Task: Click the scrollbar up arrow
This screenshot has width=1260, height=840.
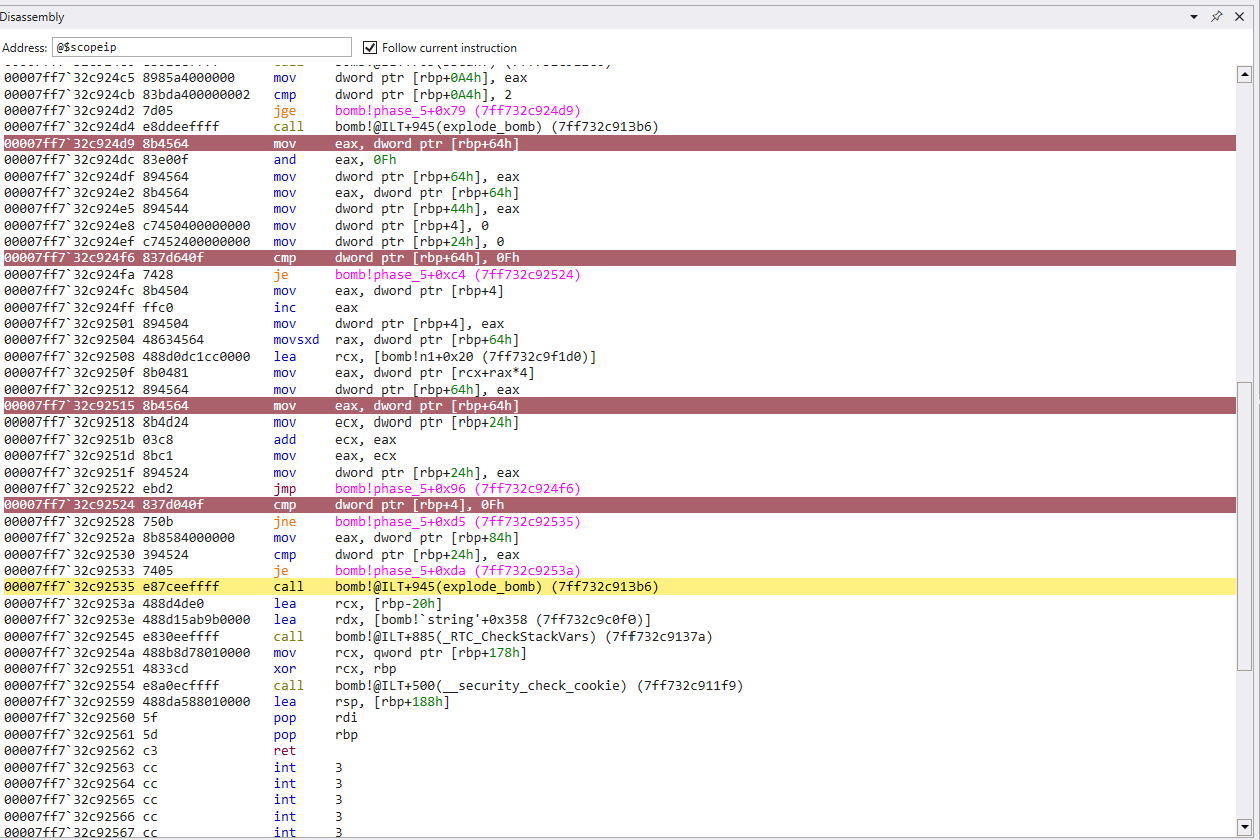Action: coord(1245,73)
